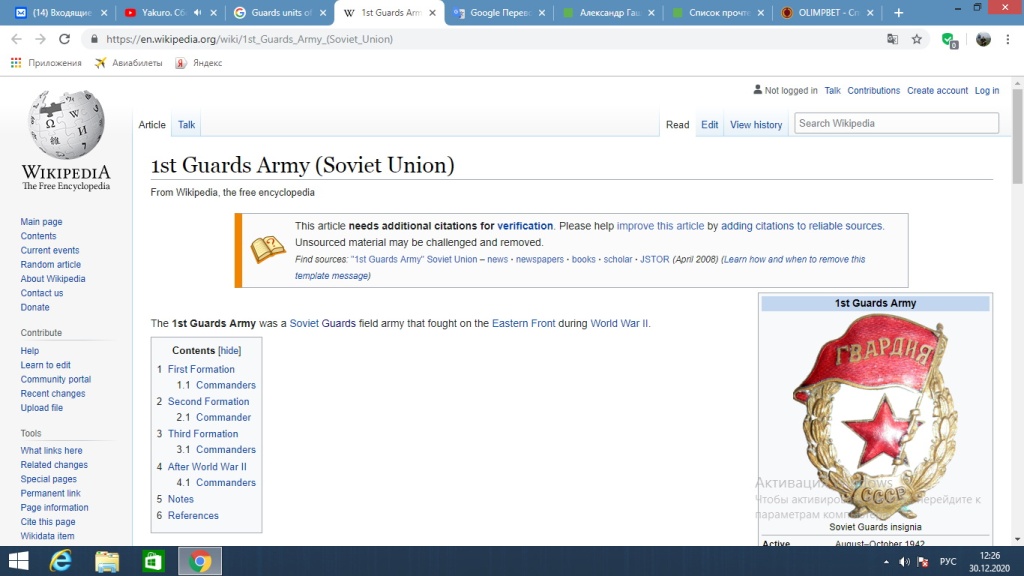Click the Eastern Front link
The height and width of the screenshot is (576, 1024).
[x=523, y=323]
